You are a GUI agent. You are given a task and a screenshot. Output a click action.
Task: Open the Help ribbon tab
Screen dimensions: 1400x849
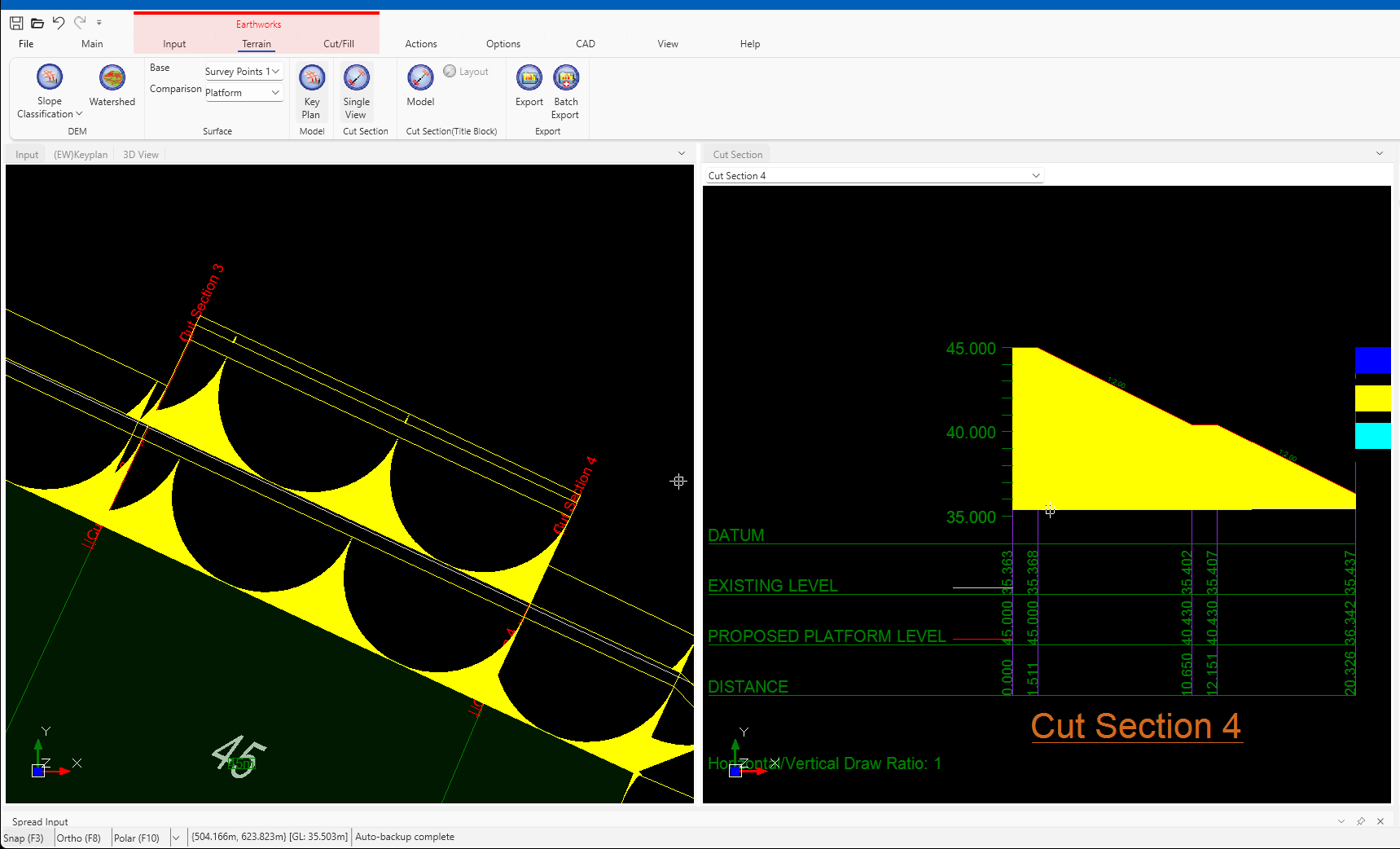[x=750, y=44]
